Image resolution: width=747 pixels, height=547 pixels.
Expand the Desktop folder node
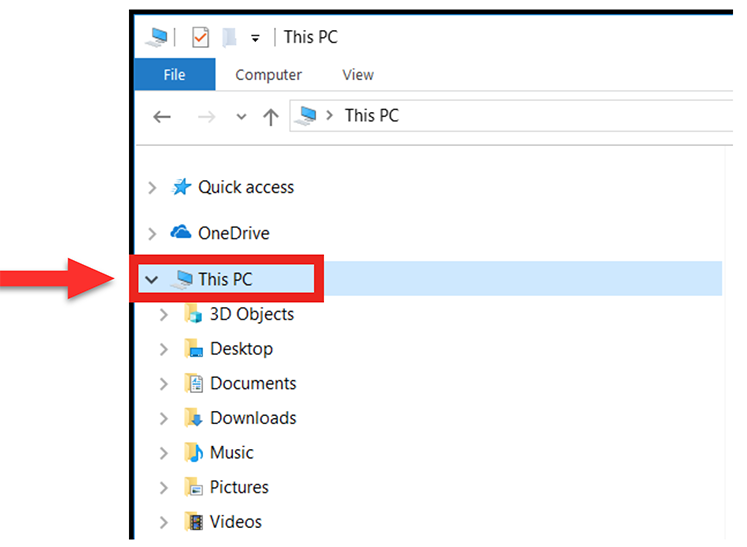pyautogui.click(x=164, y=349)
